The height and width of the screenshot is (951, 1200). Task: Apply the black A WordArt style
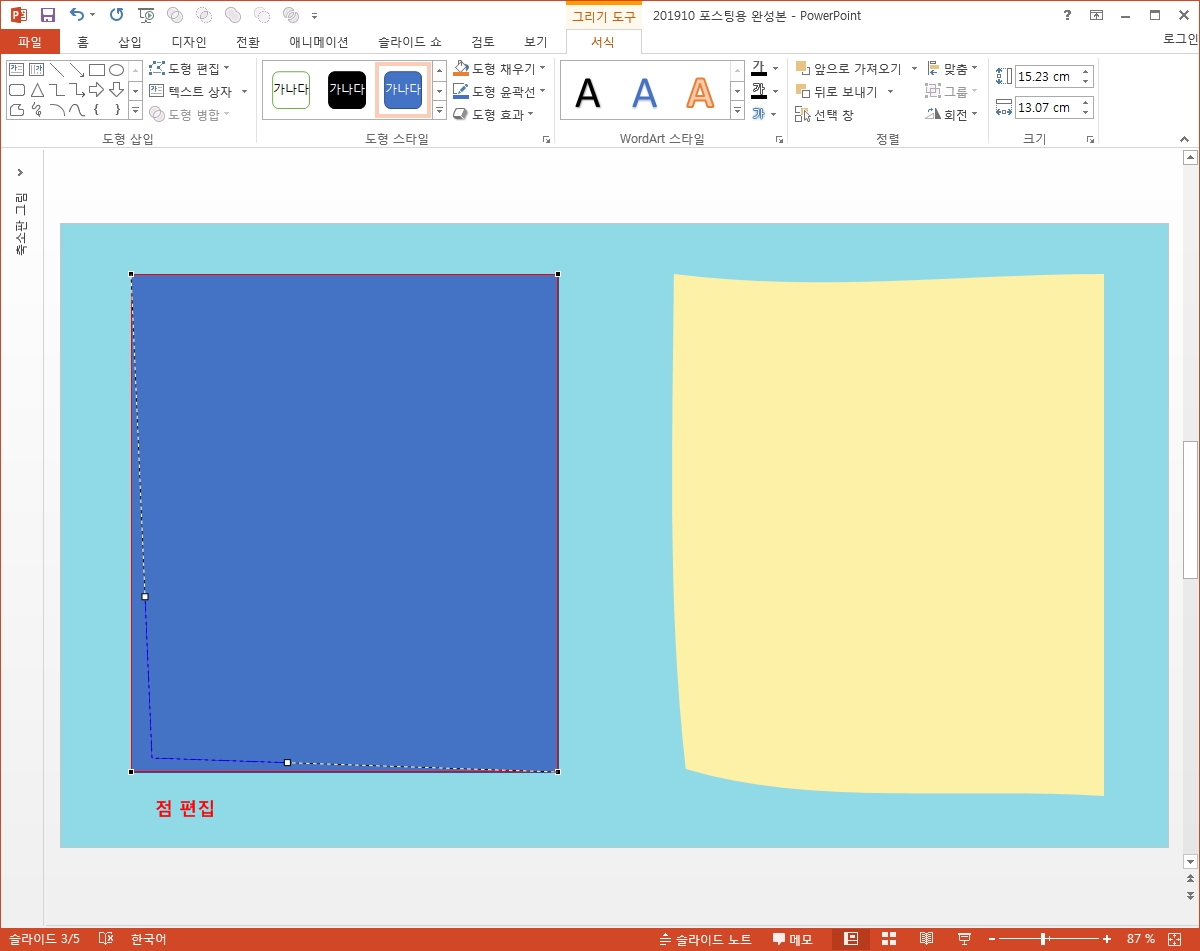[589, 93]
